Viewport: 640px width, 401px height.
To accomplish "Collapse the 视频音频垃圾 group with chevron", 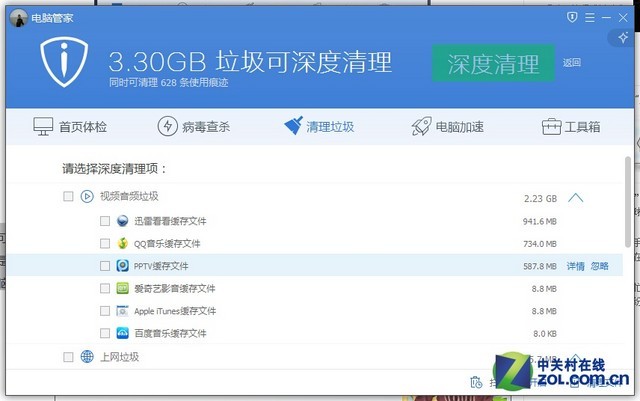I will point(575,197).
